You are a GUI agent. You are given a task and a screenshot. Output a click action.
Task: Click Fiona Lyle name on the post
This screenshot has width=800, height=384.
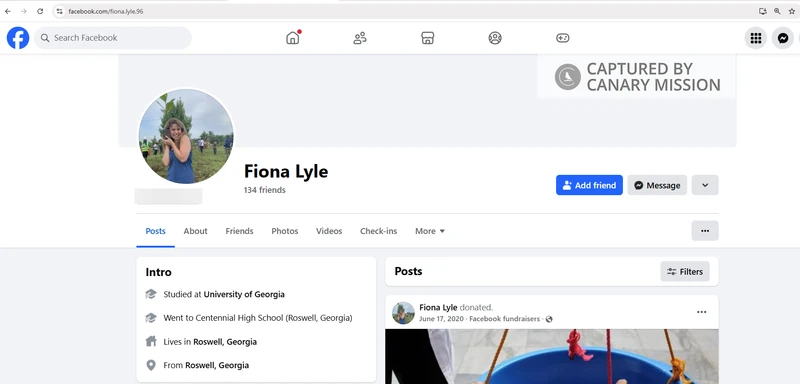pyautogui.click(x=438, y=308)
